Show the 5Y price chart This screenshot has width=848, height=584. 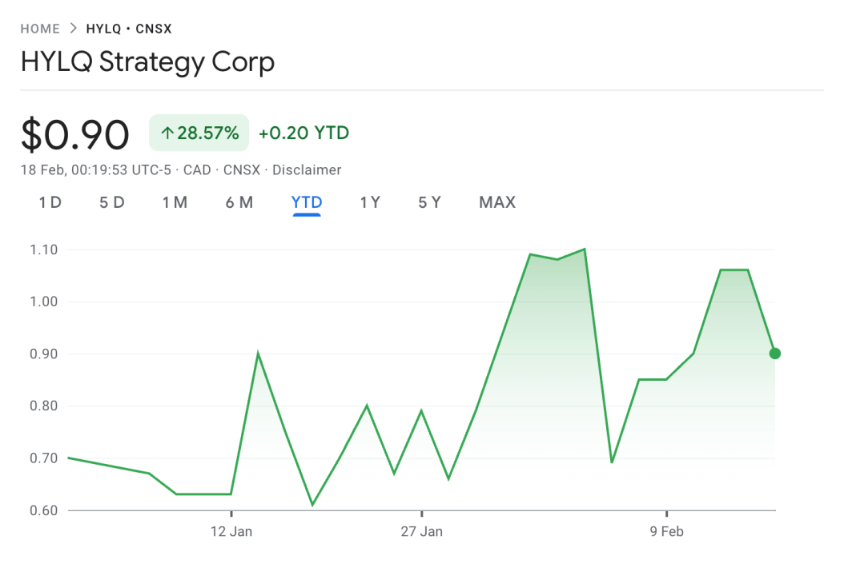tap(430, 202)
